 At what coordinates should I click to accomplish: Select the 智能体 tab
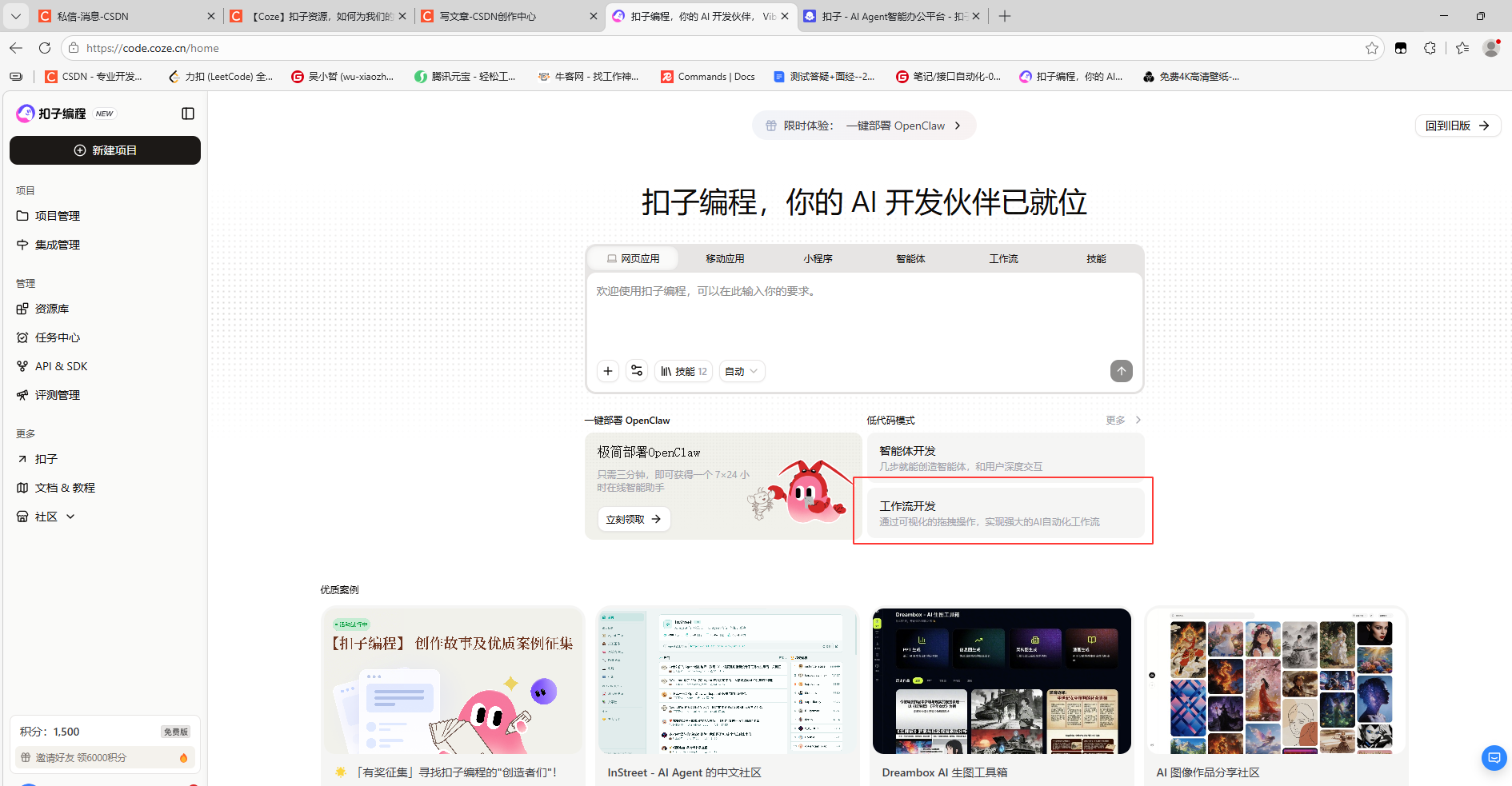[910, 258]
